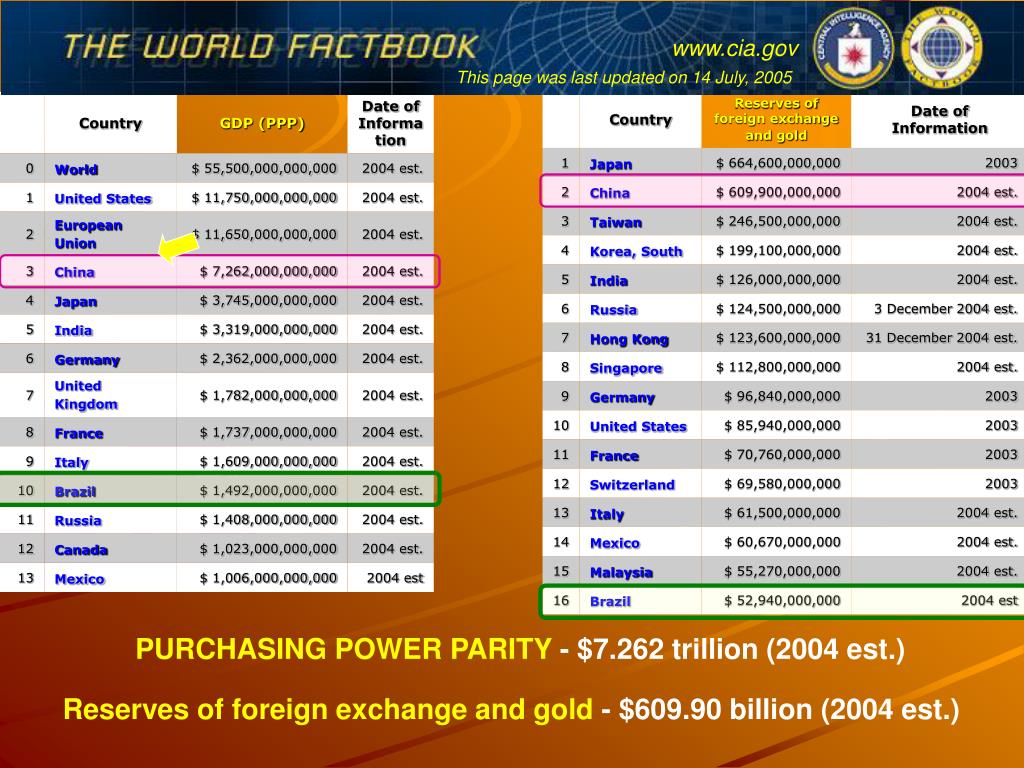Open the Brazil link in GDP table

[75, 492]
